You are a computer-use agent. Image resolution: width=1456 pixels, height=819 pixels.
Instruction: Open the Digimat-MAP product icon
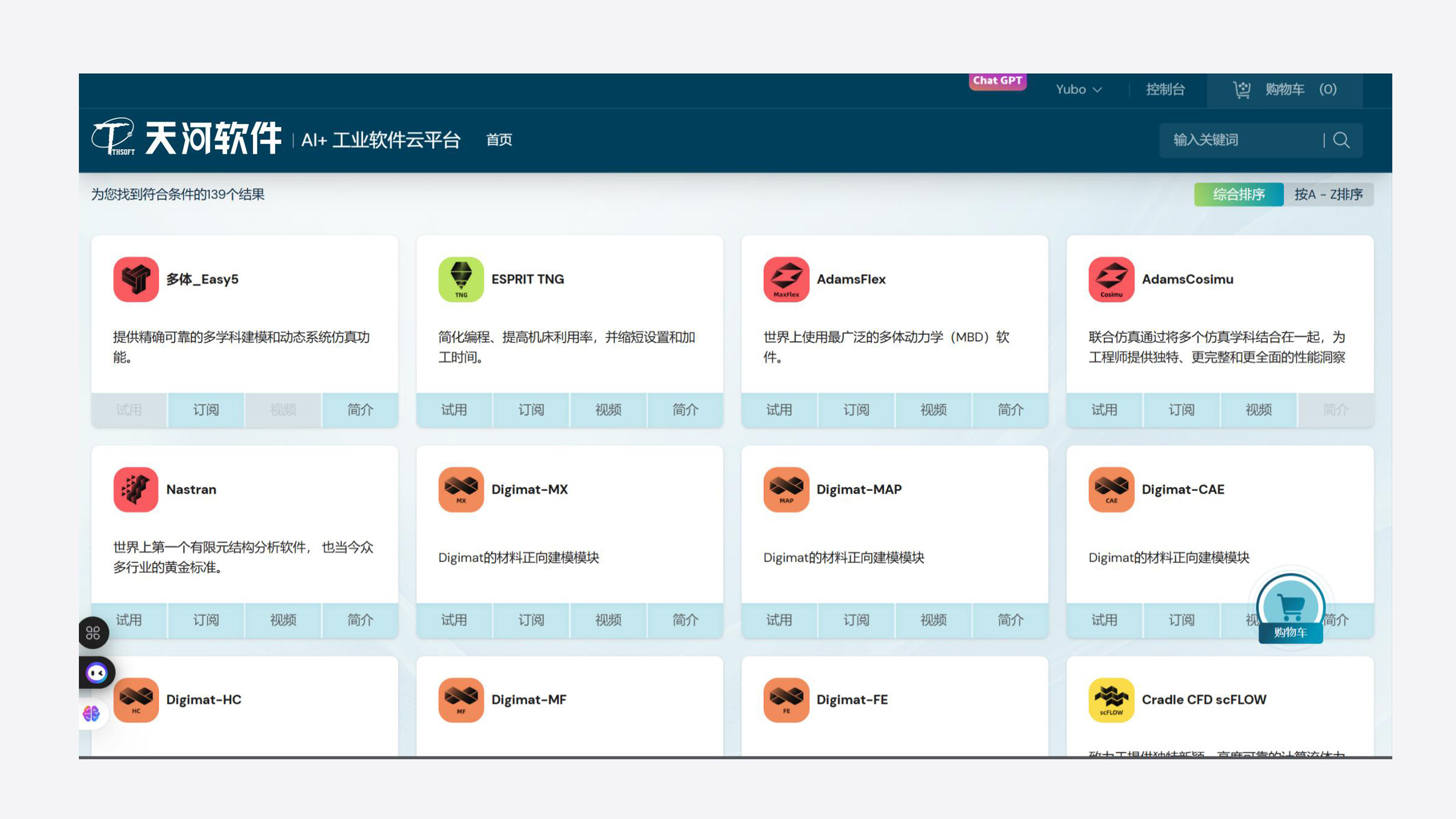[787, 490]
